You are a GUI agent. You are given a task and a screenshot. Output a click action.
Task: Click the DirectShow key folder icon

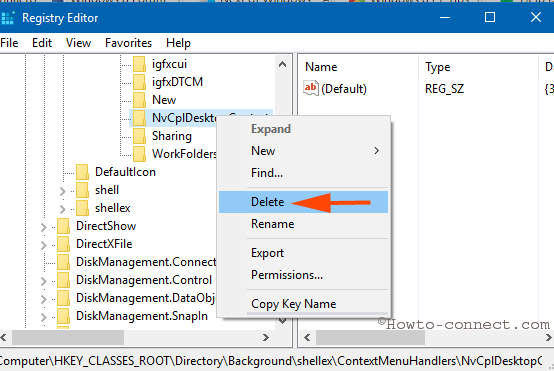pyautogui.click(x=64, y=226)
